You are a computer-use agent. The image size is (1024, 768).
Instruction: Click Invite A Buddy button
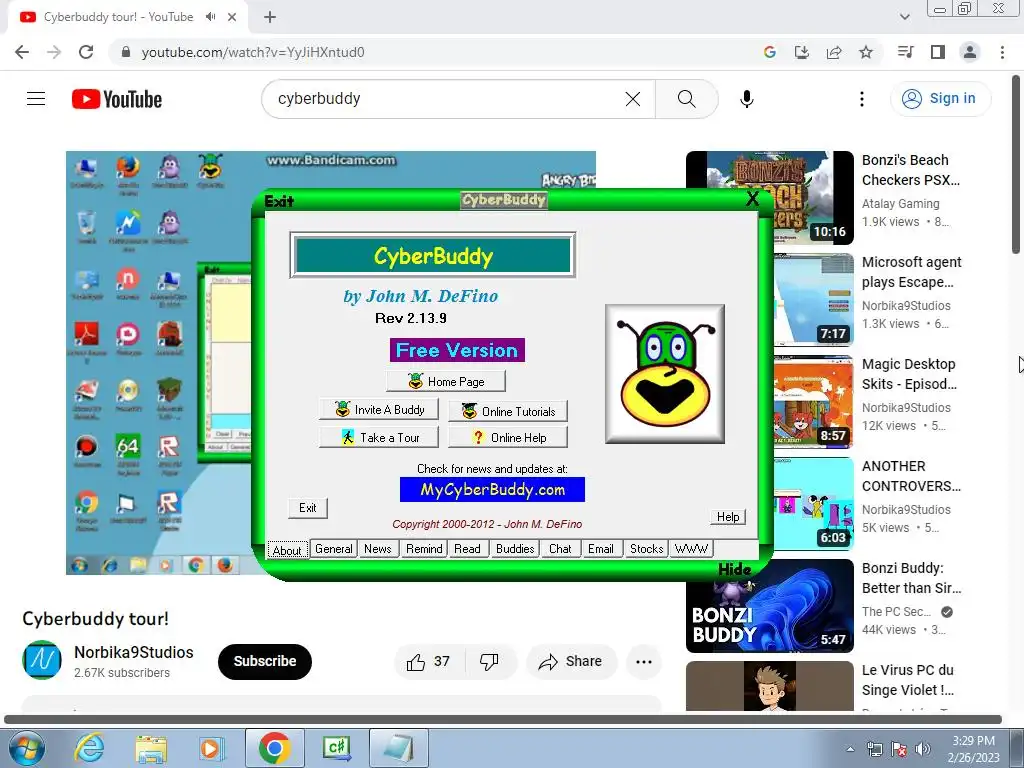[379, 409]
